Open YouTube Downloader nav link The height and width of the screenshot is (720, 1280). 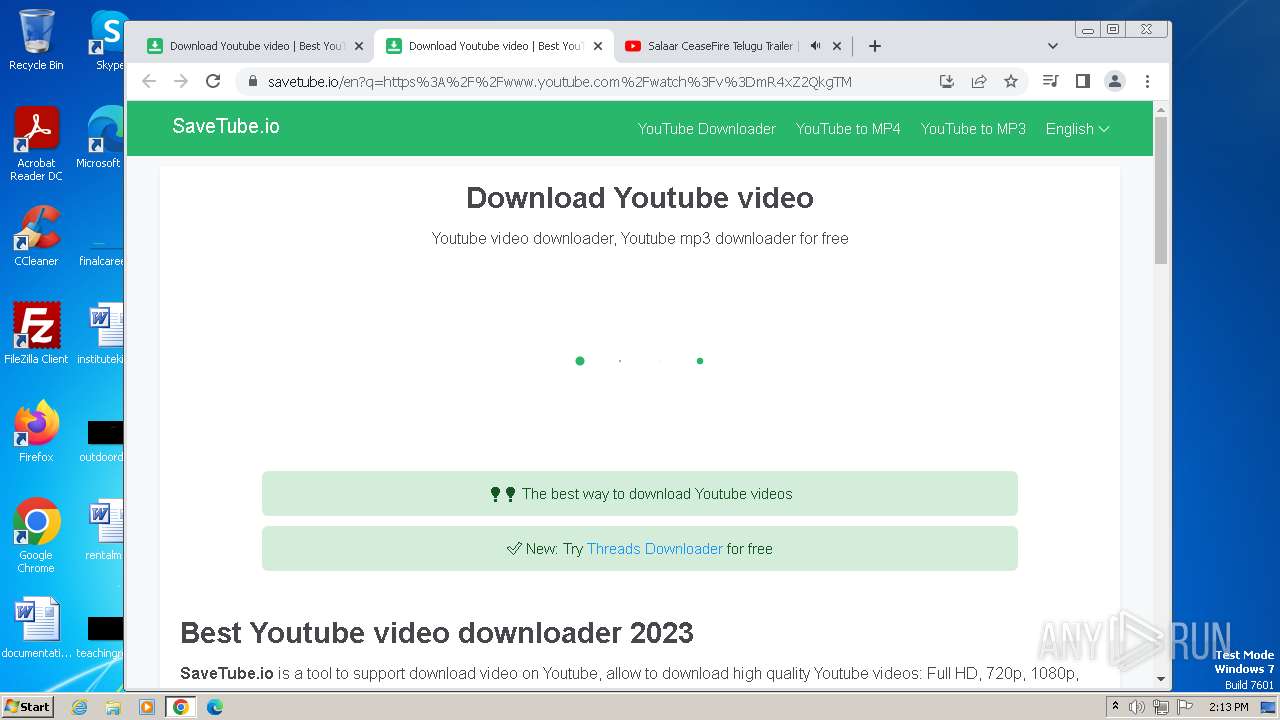(x=706, y=129)
